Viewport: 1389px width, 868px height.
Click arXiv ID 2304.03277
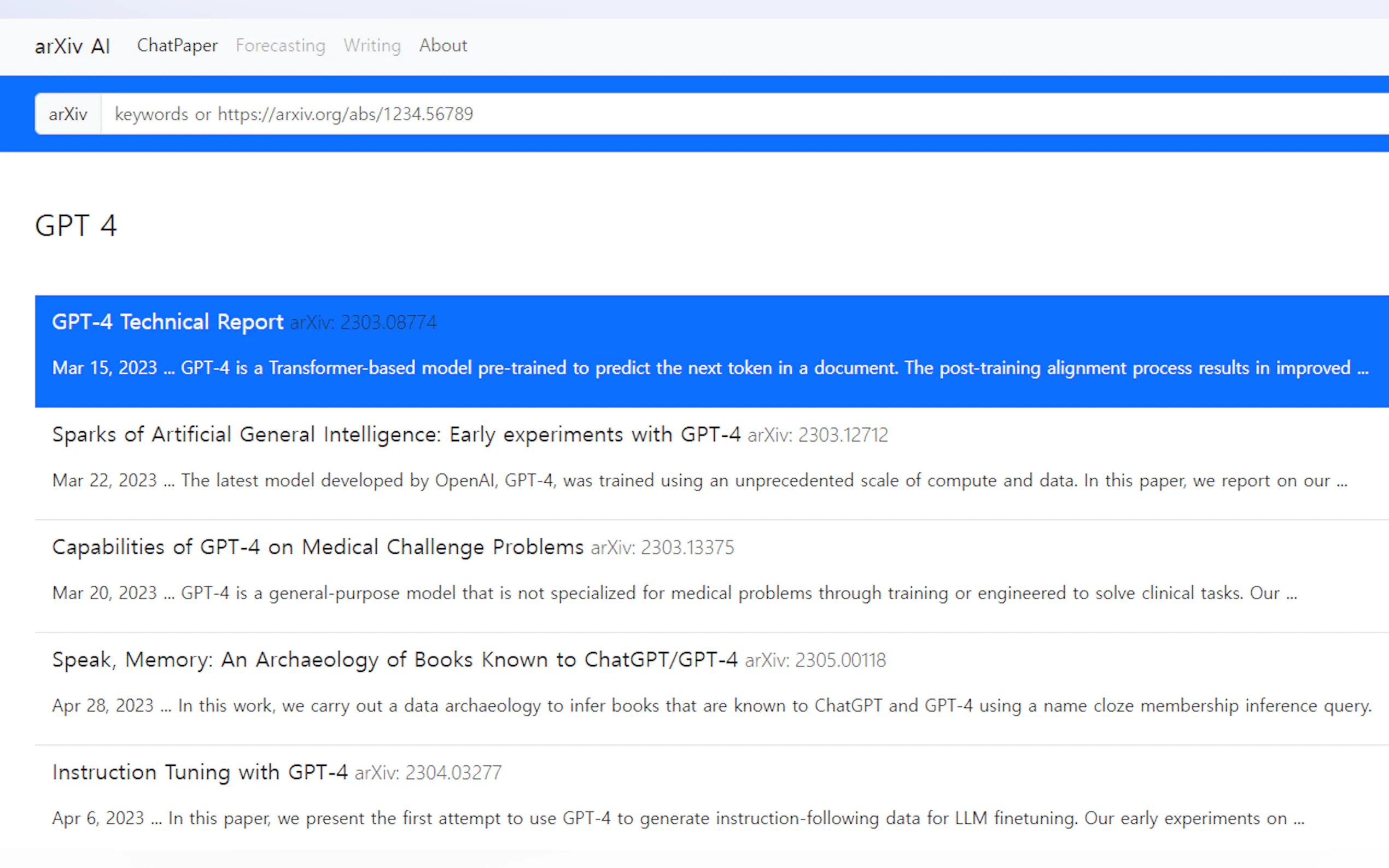pyautogui.click(x=428, y=773)
